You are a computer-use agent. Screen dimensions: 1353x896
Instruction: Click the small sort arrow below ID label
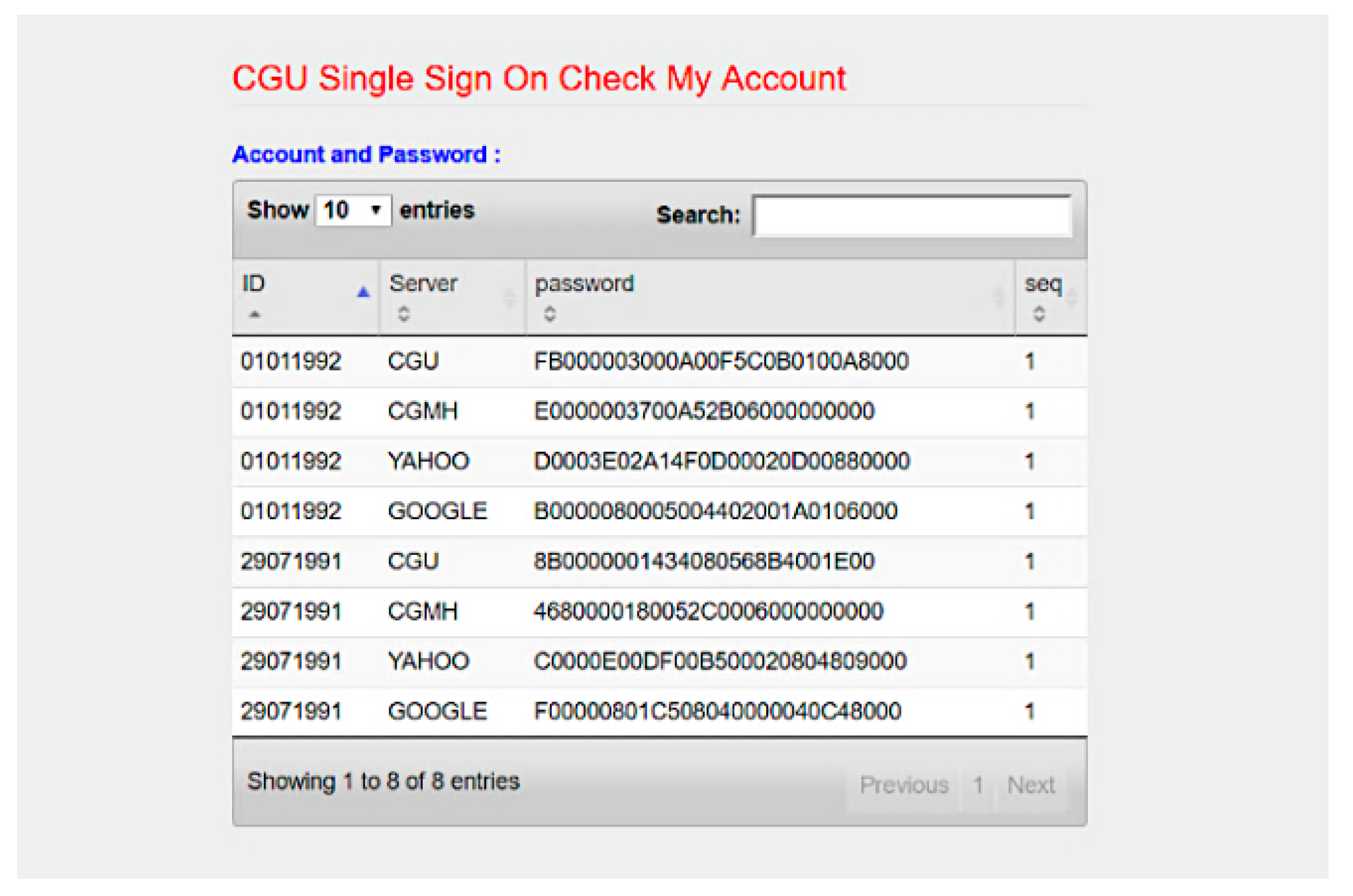tap(255, 314)
